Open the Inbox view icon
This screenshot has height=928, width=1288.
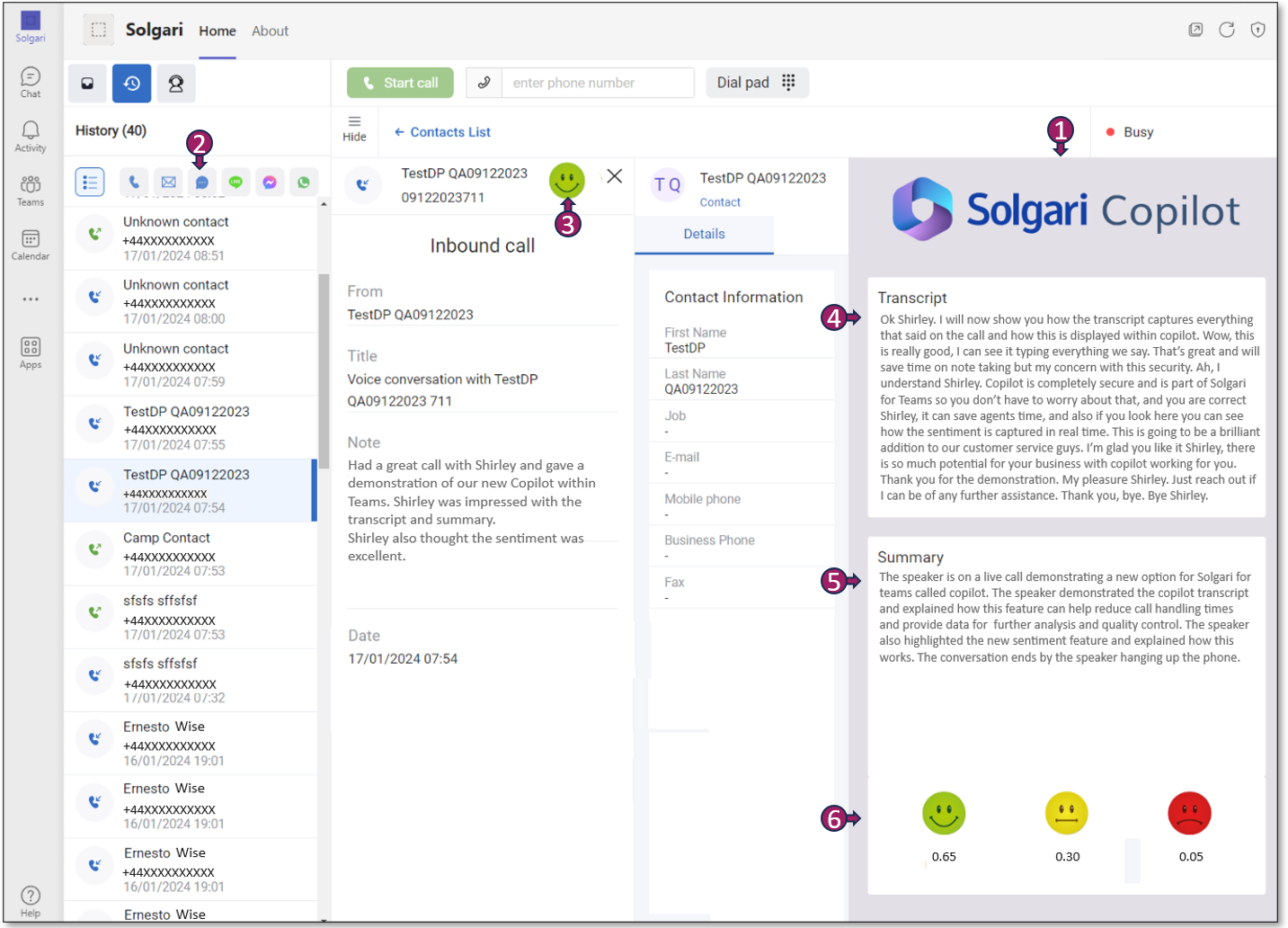tap(87, 84)
